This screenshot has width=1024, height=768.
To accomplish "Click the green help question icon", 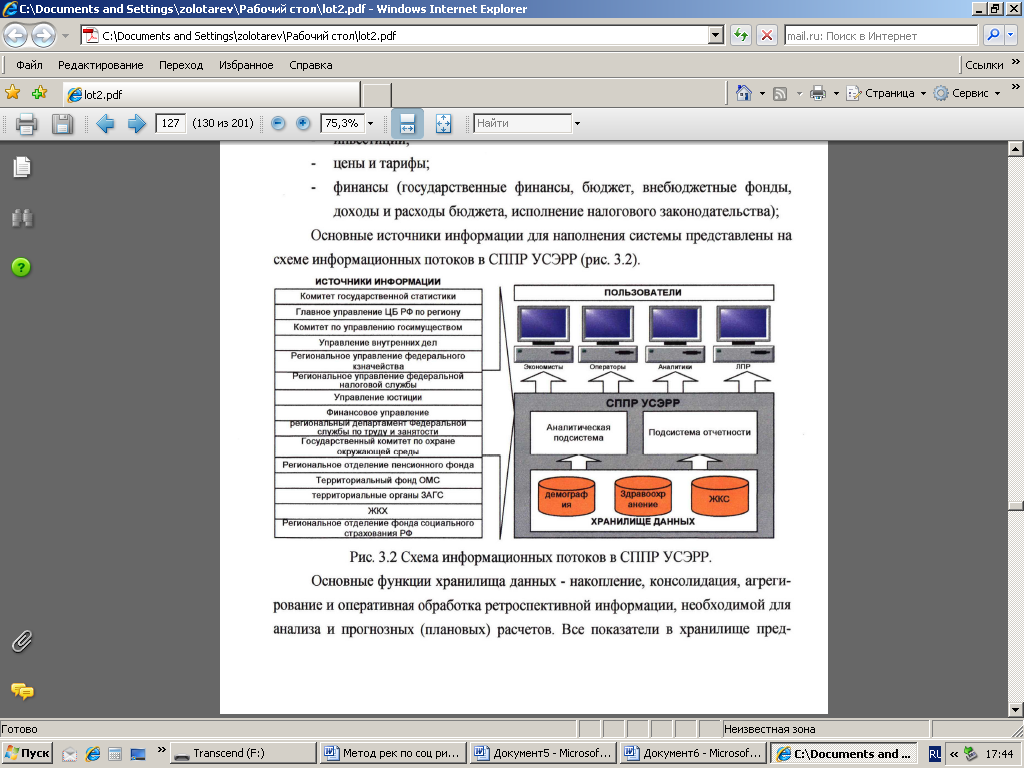I will [21, 267].
